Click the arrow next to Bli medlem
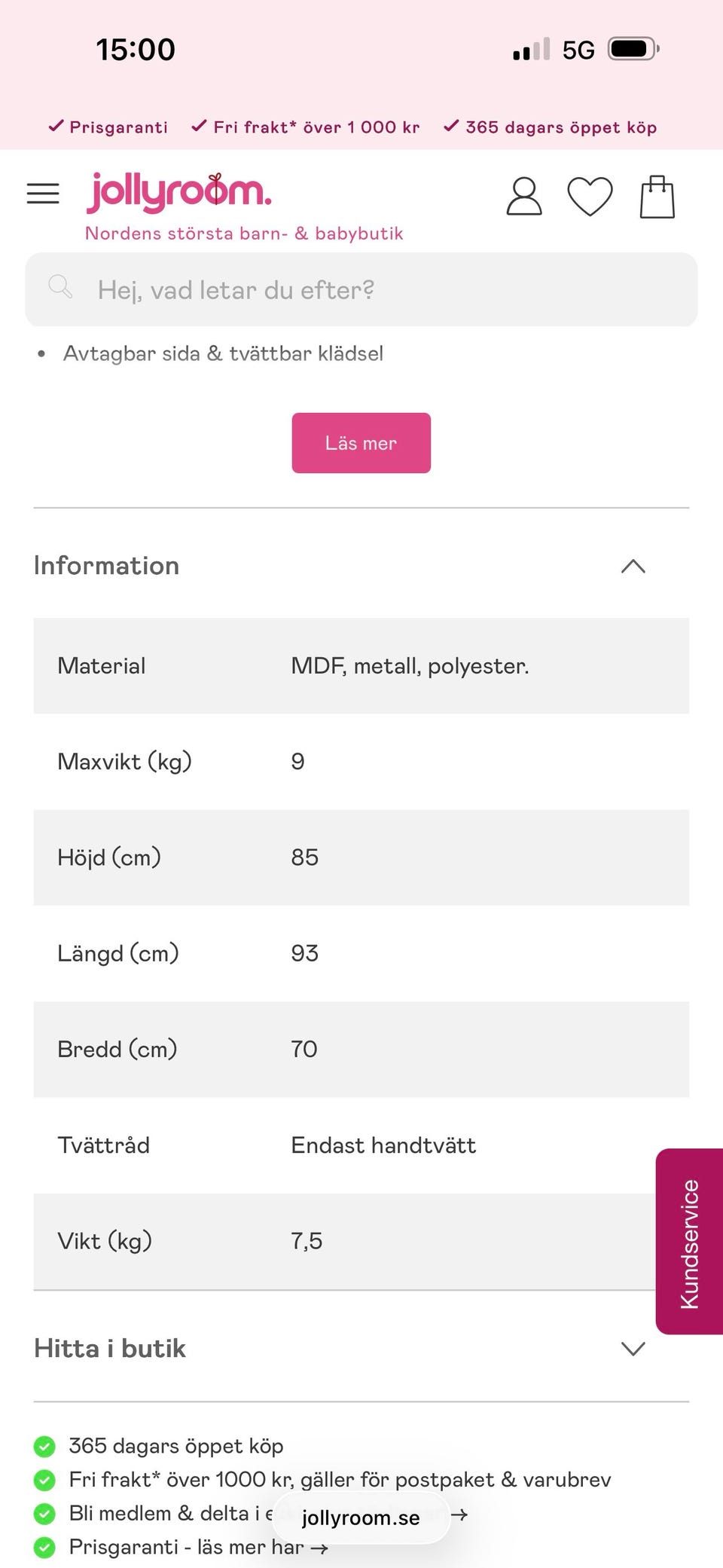 (x=459, y=1515)
